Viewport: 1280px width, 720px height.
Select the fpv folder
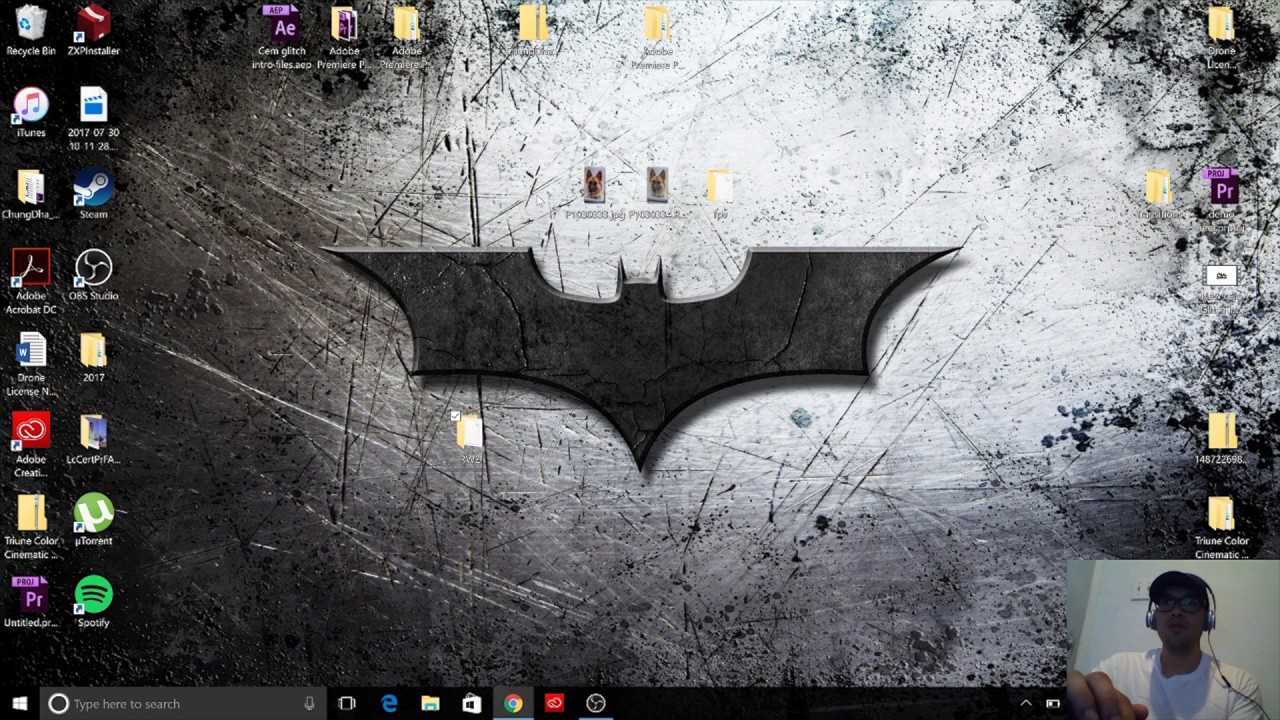tap(720, 194)
